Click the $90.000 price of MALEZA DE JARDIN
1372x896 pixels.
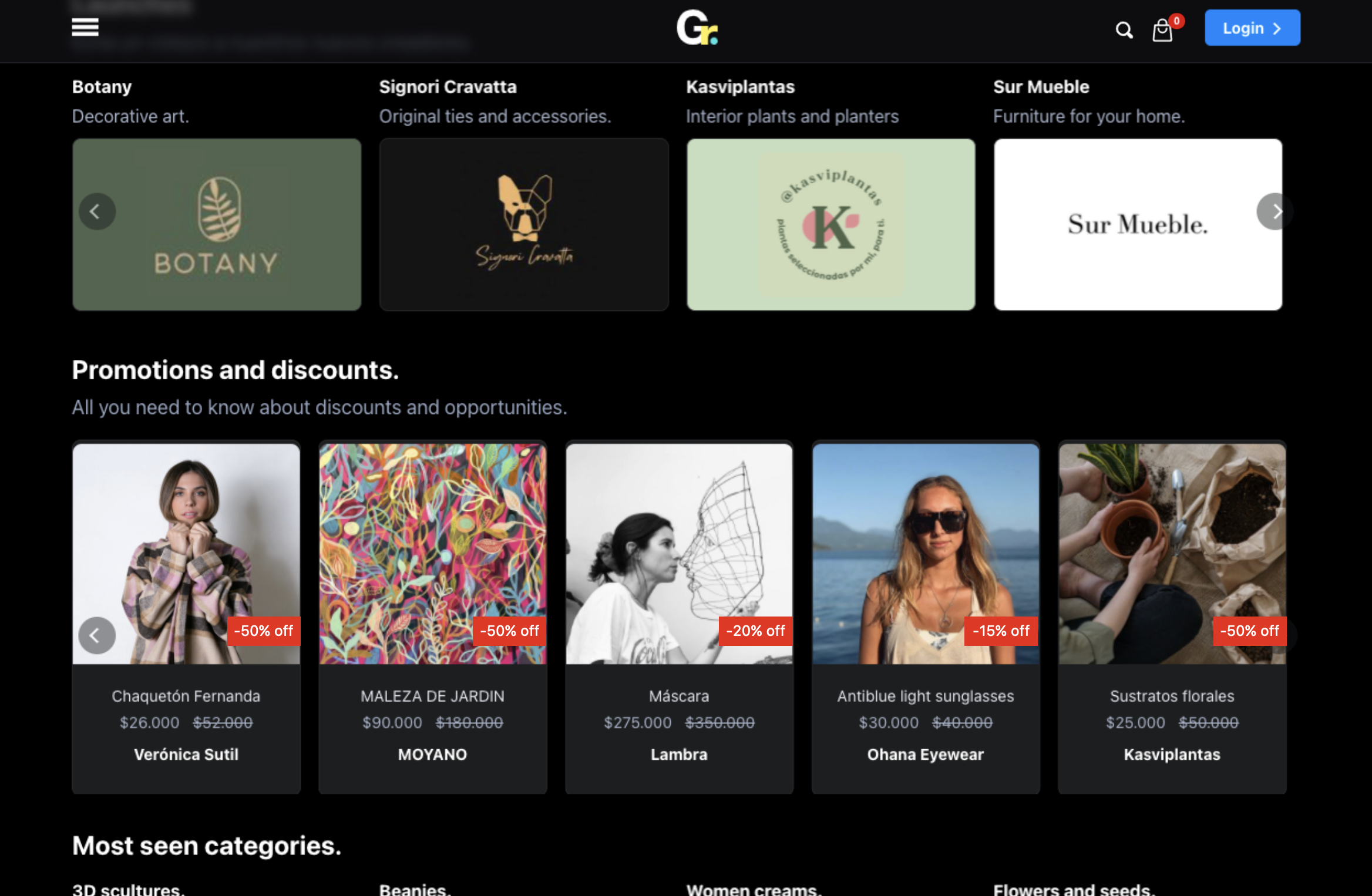392,723
